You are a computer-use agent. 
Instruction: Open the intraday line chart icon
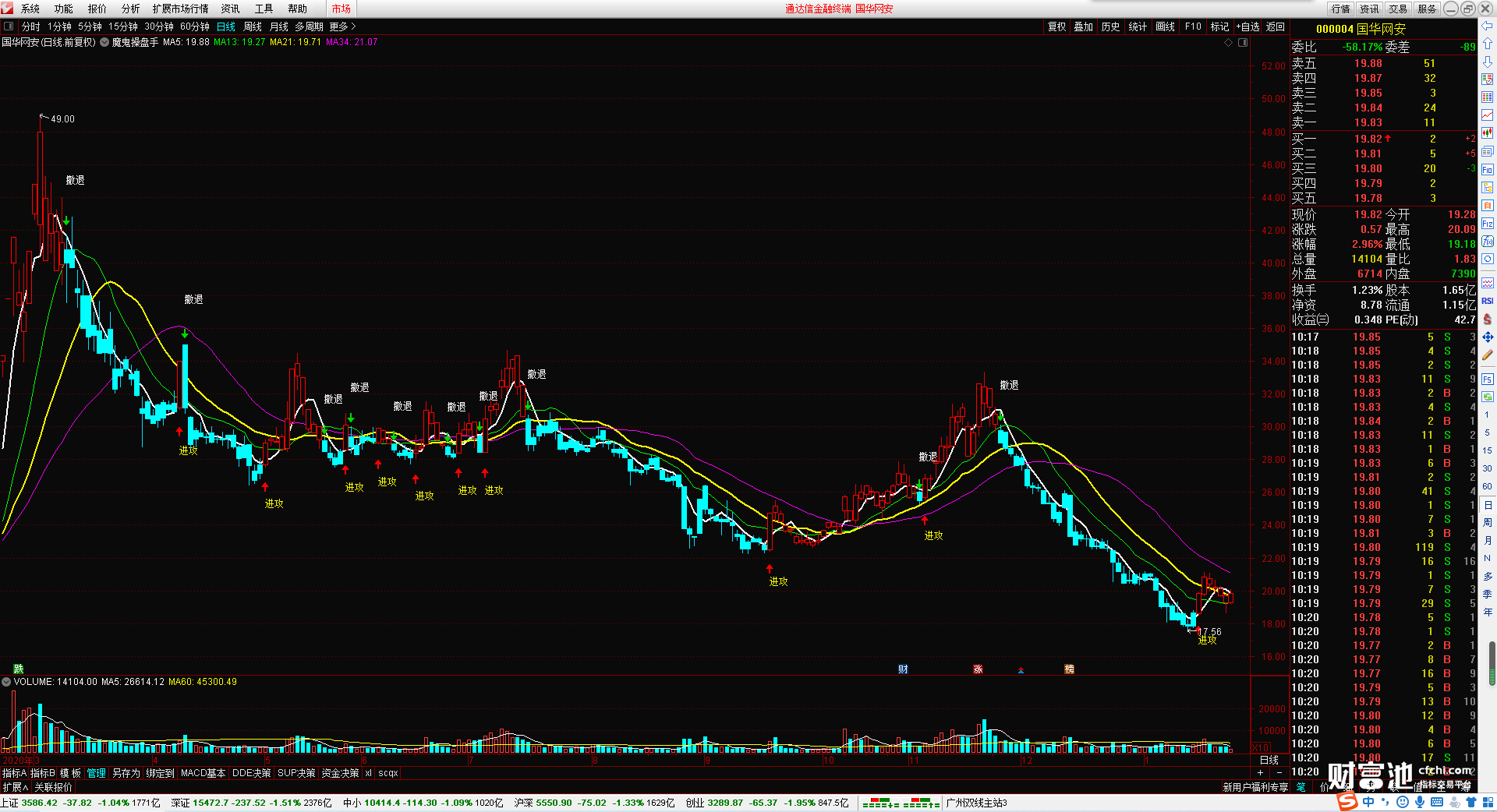click(1487, 115)
